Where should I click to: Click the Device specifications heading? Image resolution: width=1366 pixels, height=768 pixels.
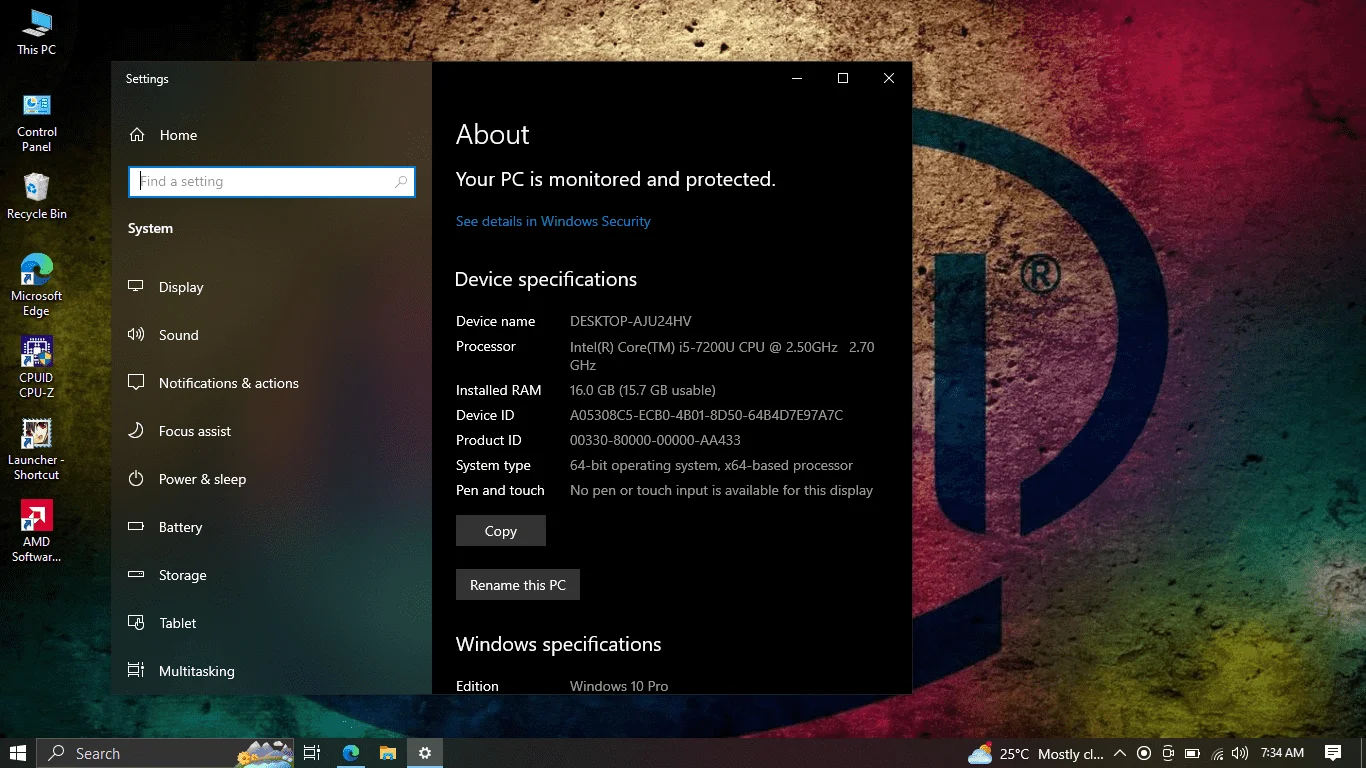(x=546, y=279)
